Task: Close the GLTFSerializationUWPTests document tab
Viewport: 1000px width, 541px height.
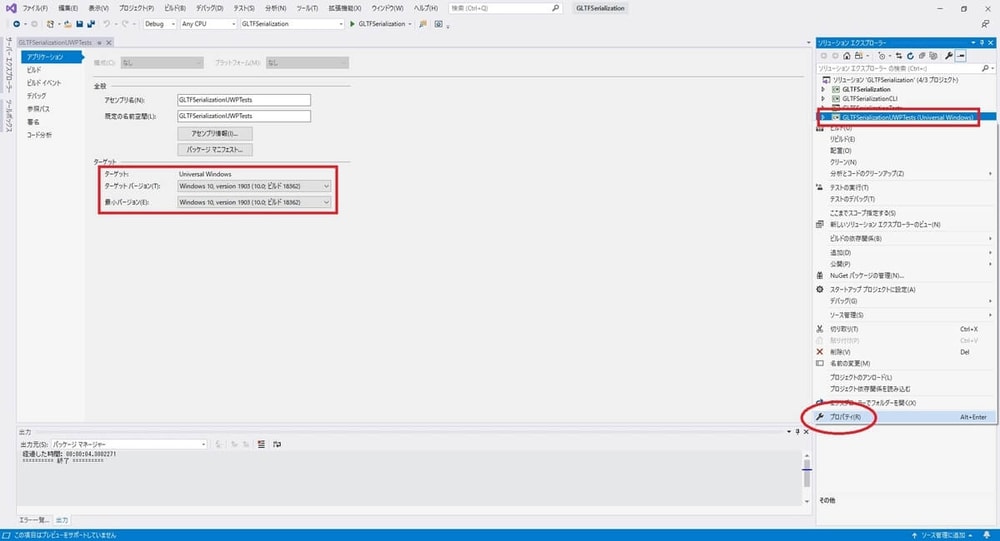Action: pyautogui.click(x=109, y=43)
